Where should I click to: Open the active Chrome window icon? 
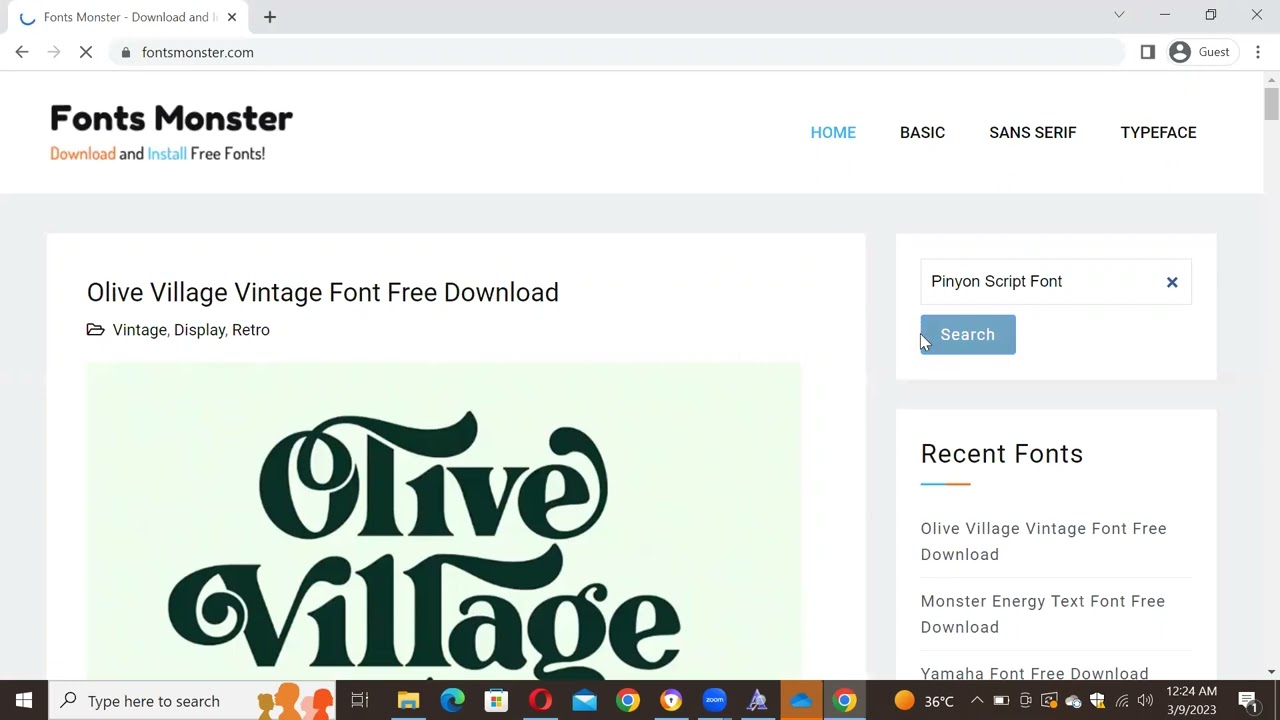[845, 700]
